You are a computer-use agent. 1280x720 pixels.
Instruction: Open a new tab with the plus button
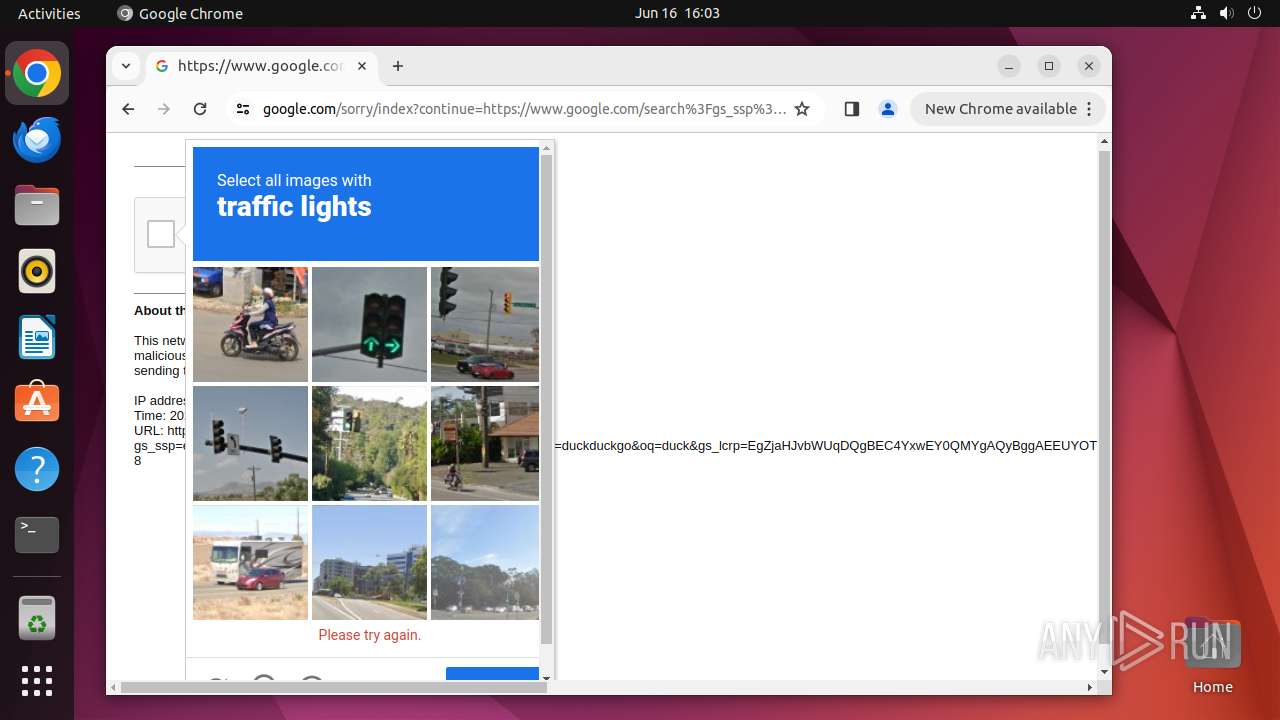tap(398, 66)
